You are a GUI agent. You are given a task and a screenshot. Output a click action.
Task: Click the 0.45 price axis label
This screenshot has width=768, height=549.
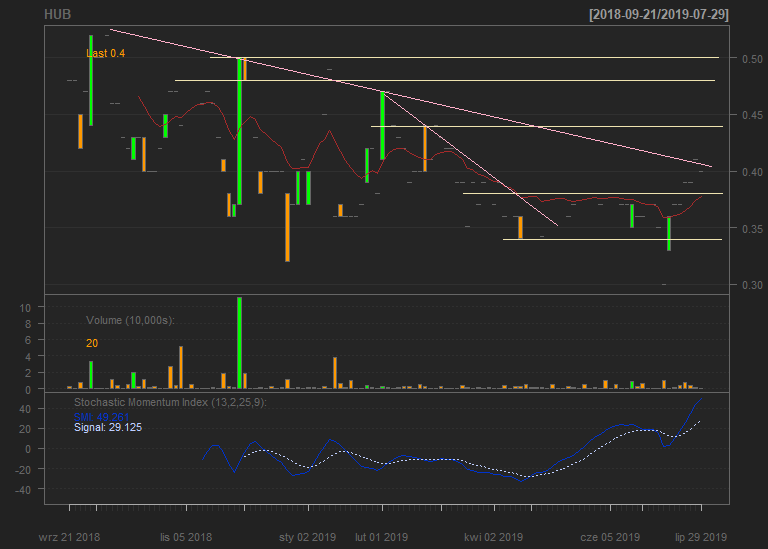pos(752,115)
